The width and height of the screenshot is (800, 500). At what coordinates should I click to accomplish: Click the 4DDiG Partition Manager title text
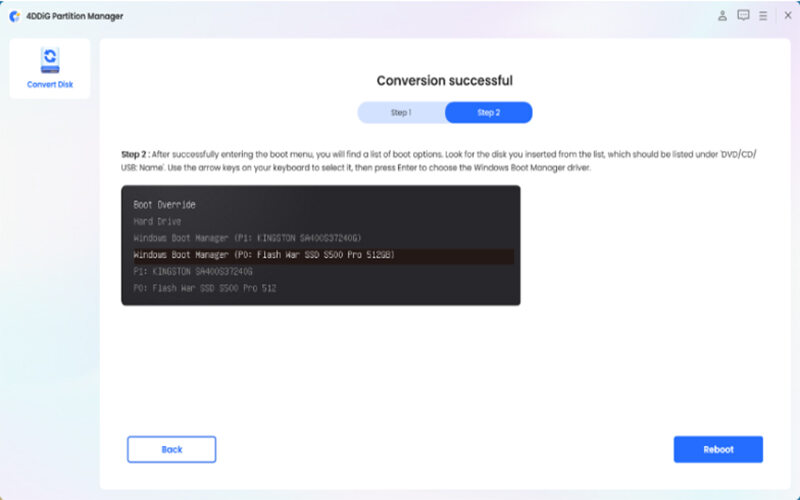67,16
